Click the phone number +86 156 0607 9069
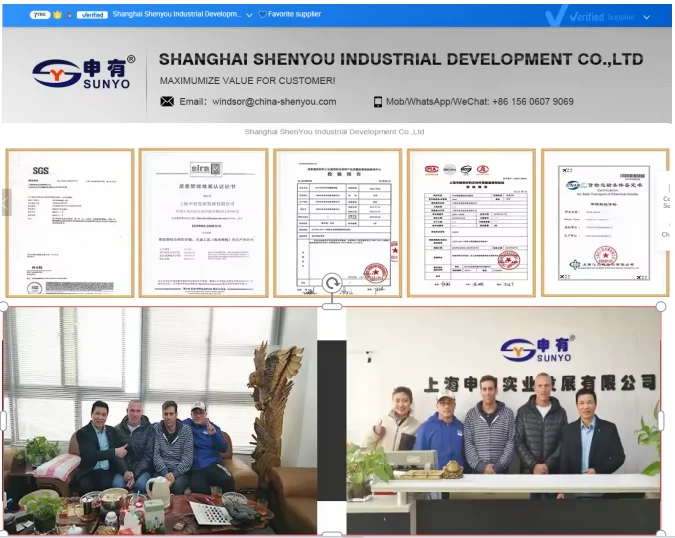 tap(533, 102)
